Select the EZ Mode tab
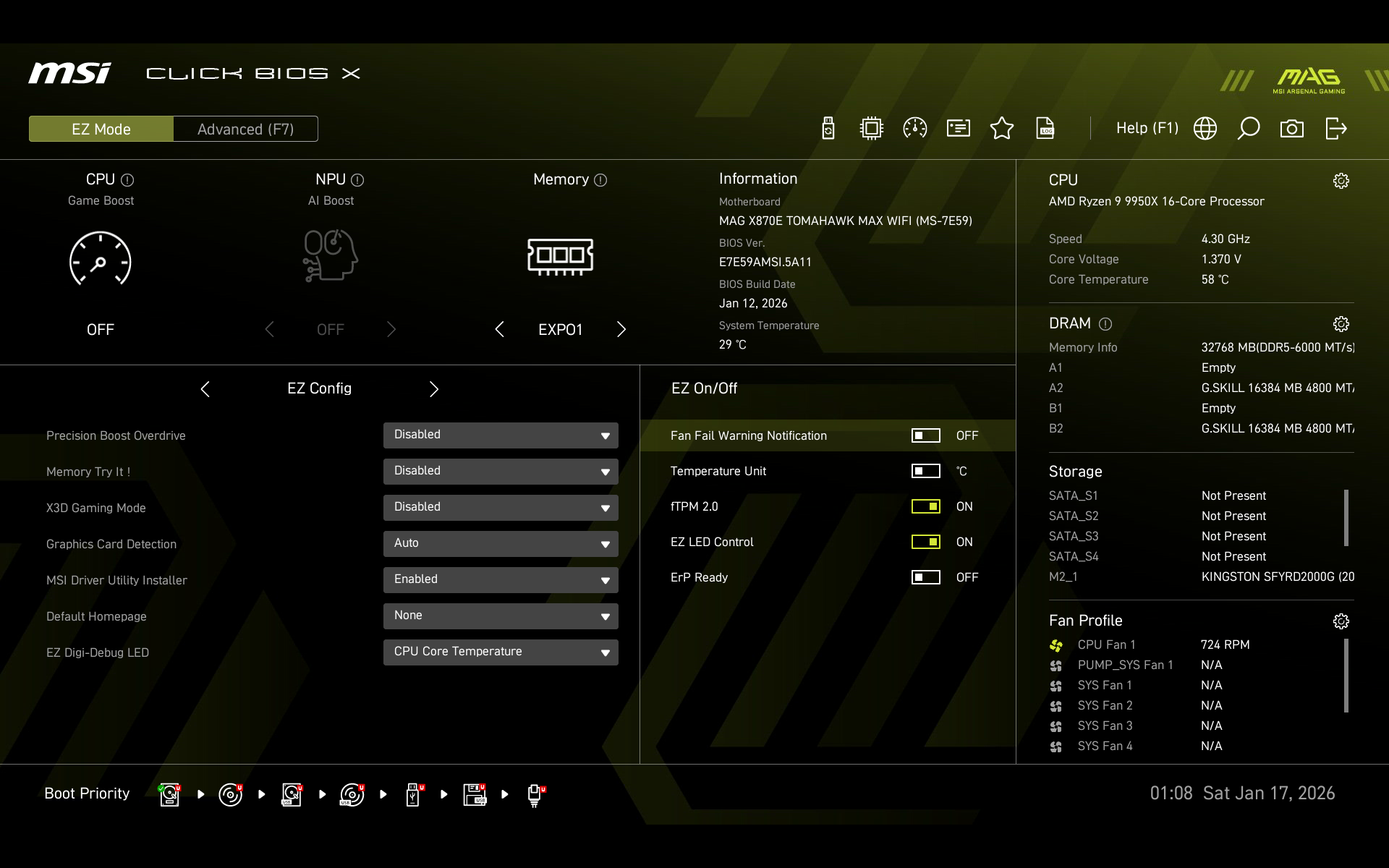This screenshot has width=1389, height=868. click(x=101, y=129)
